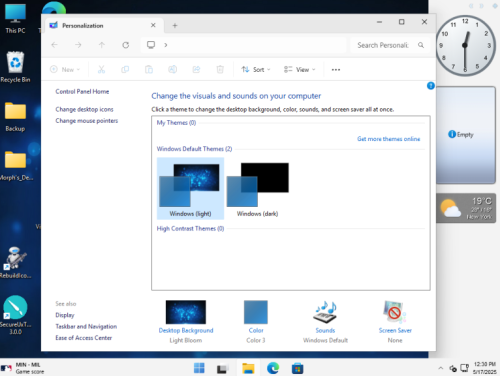Click the High Contrast Themes (0) heading
The image size is (500, 376).
190,228
